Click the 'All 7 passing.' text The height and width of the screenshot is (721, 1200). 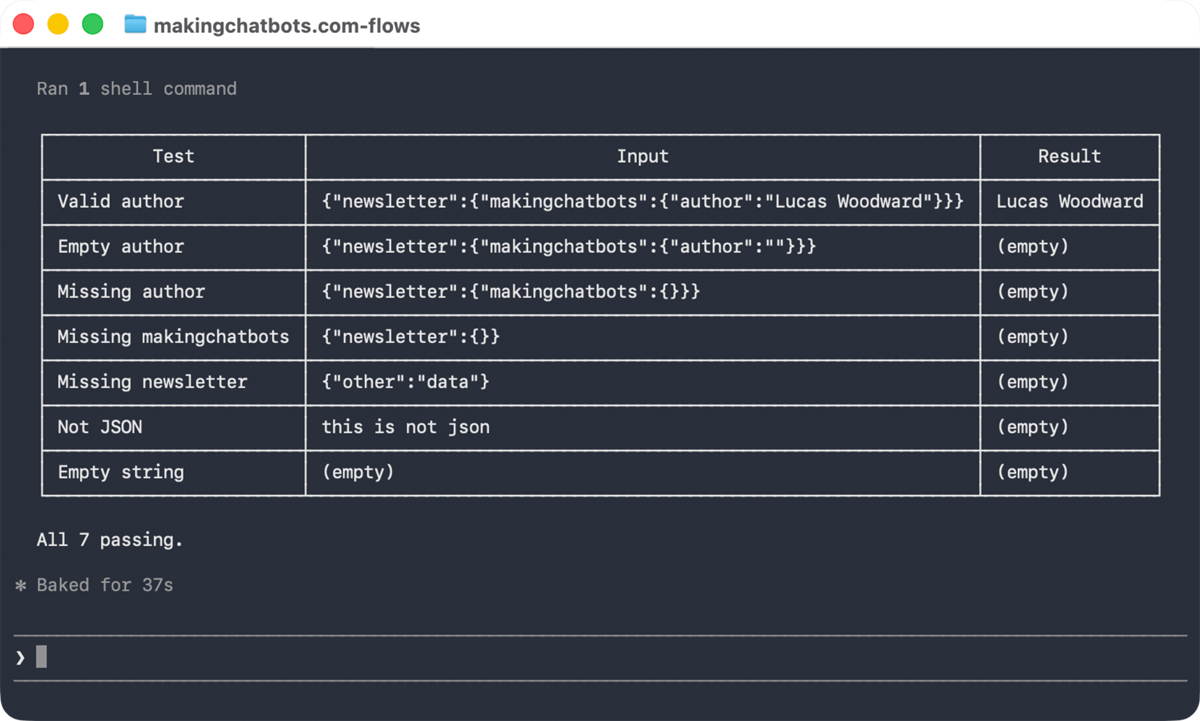pyautogui.click(x=110, y=540)
